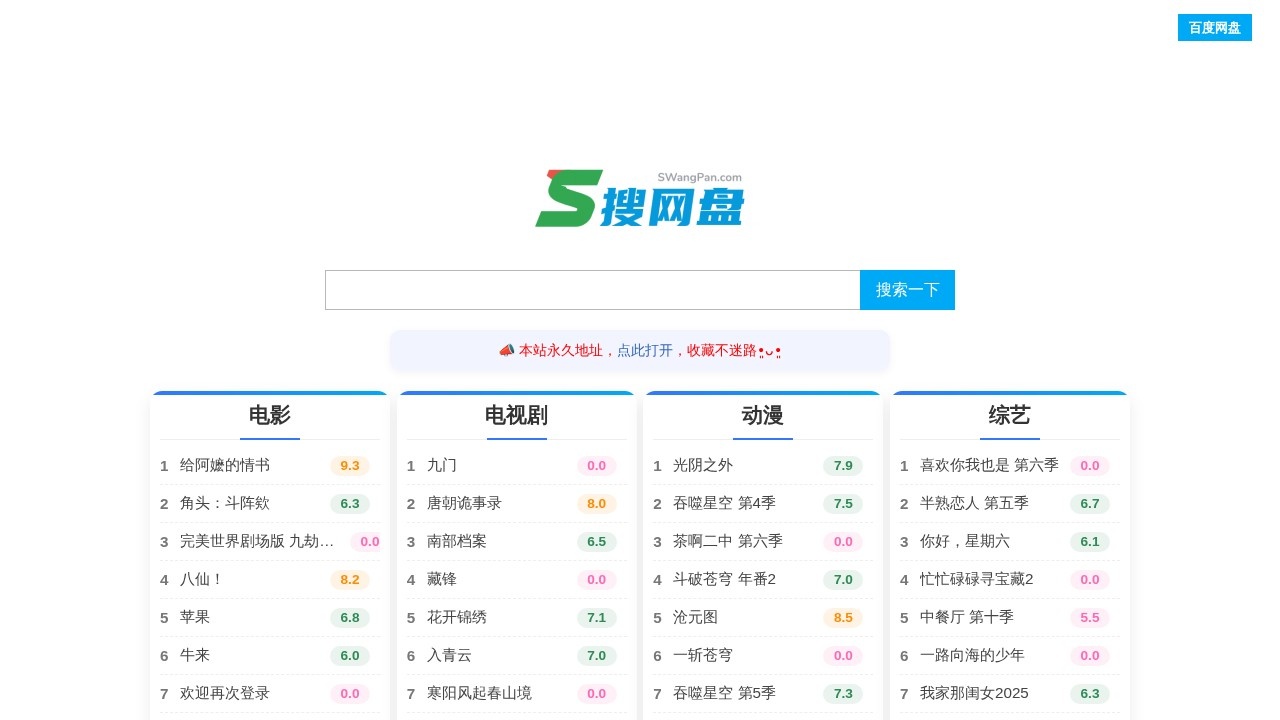Click the 6.5 rating of 南部档案
The height and width of the screenshot is (720, 1280).
point(597,541)
